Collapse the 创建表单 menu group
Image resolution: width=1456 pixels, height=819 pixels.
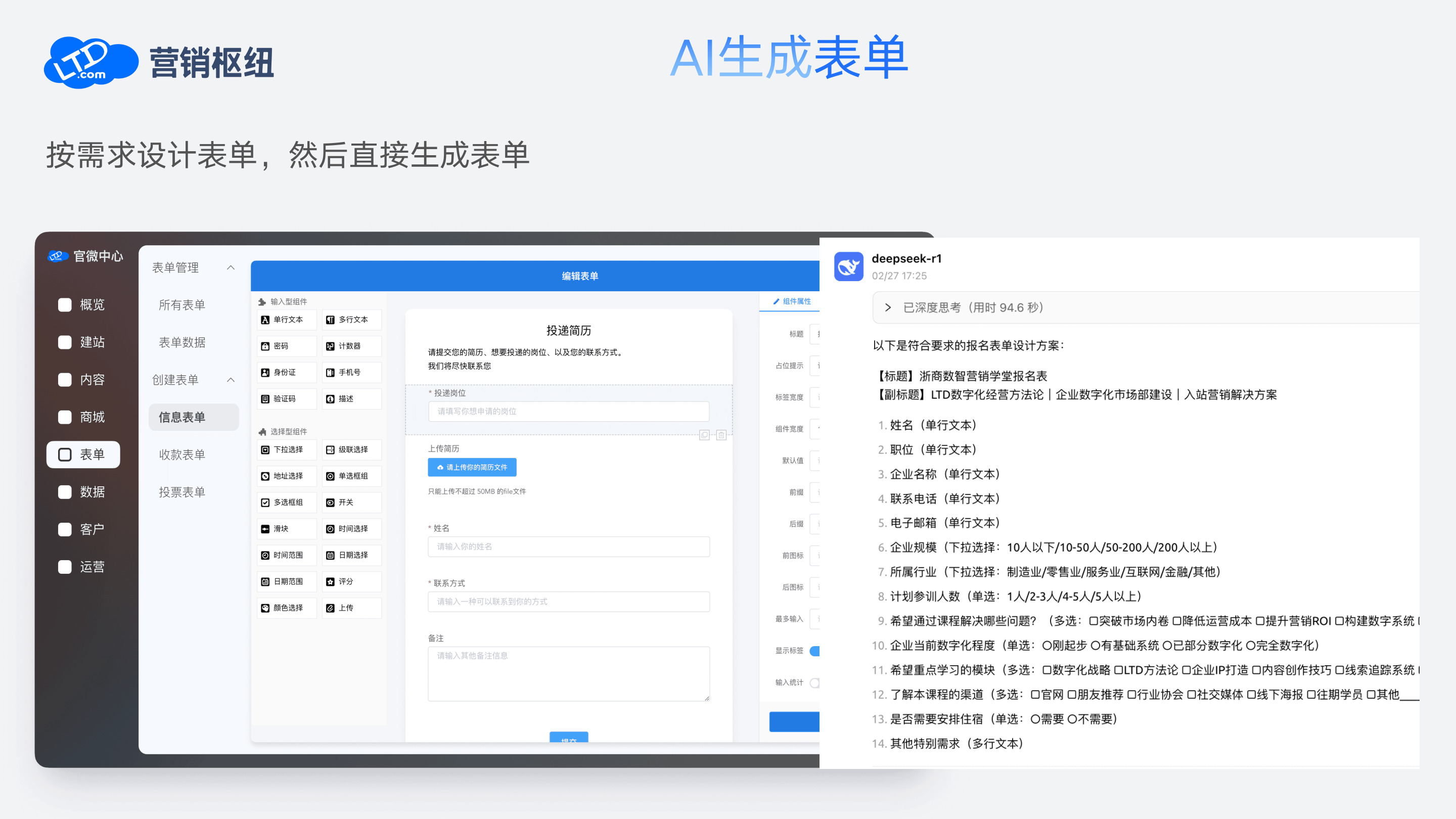(x=231, y=380)
